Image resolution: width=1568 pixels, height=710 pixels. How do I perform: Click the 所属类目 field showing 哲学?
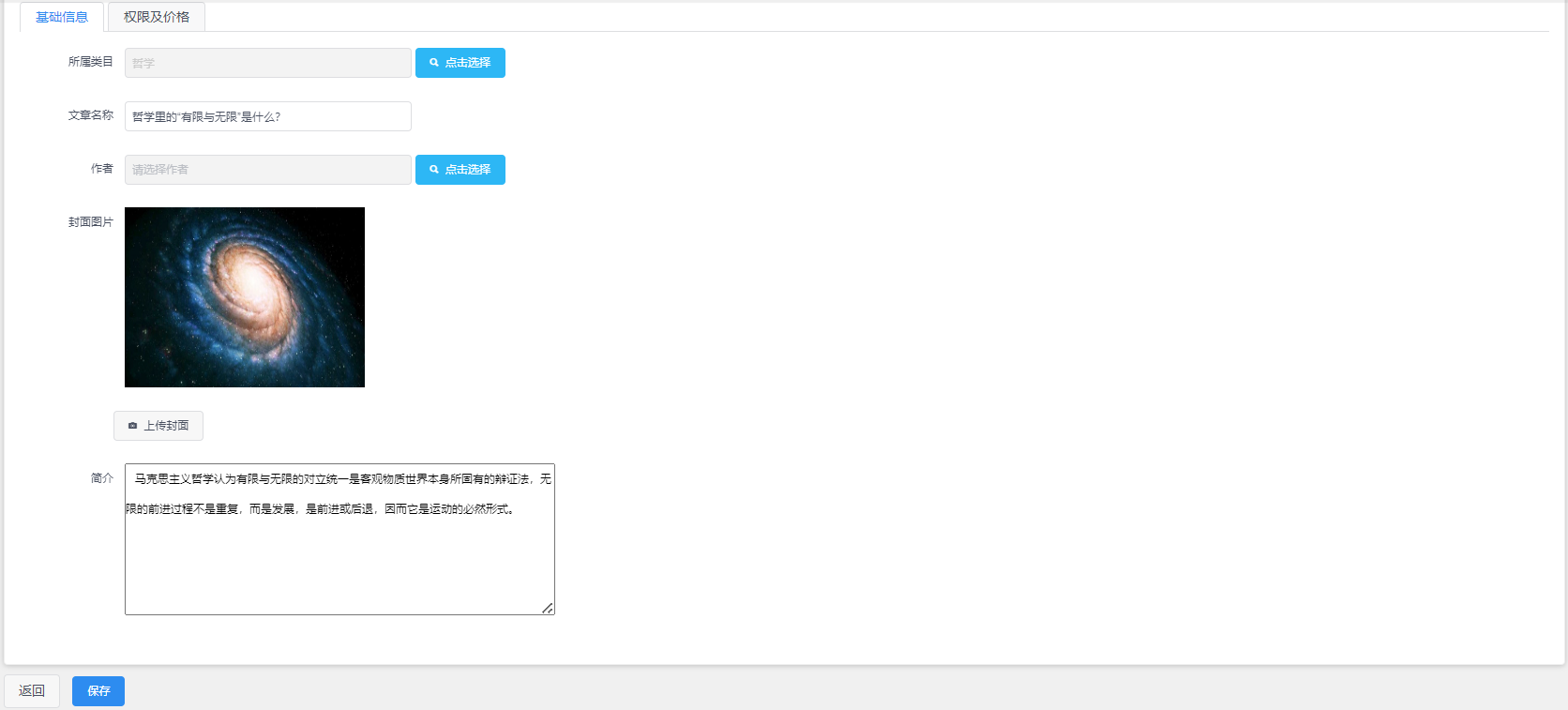268,63
